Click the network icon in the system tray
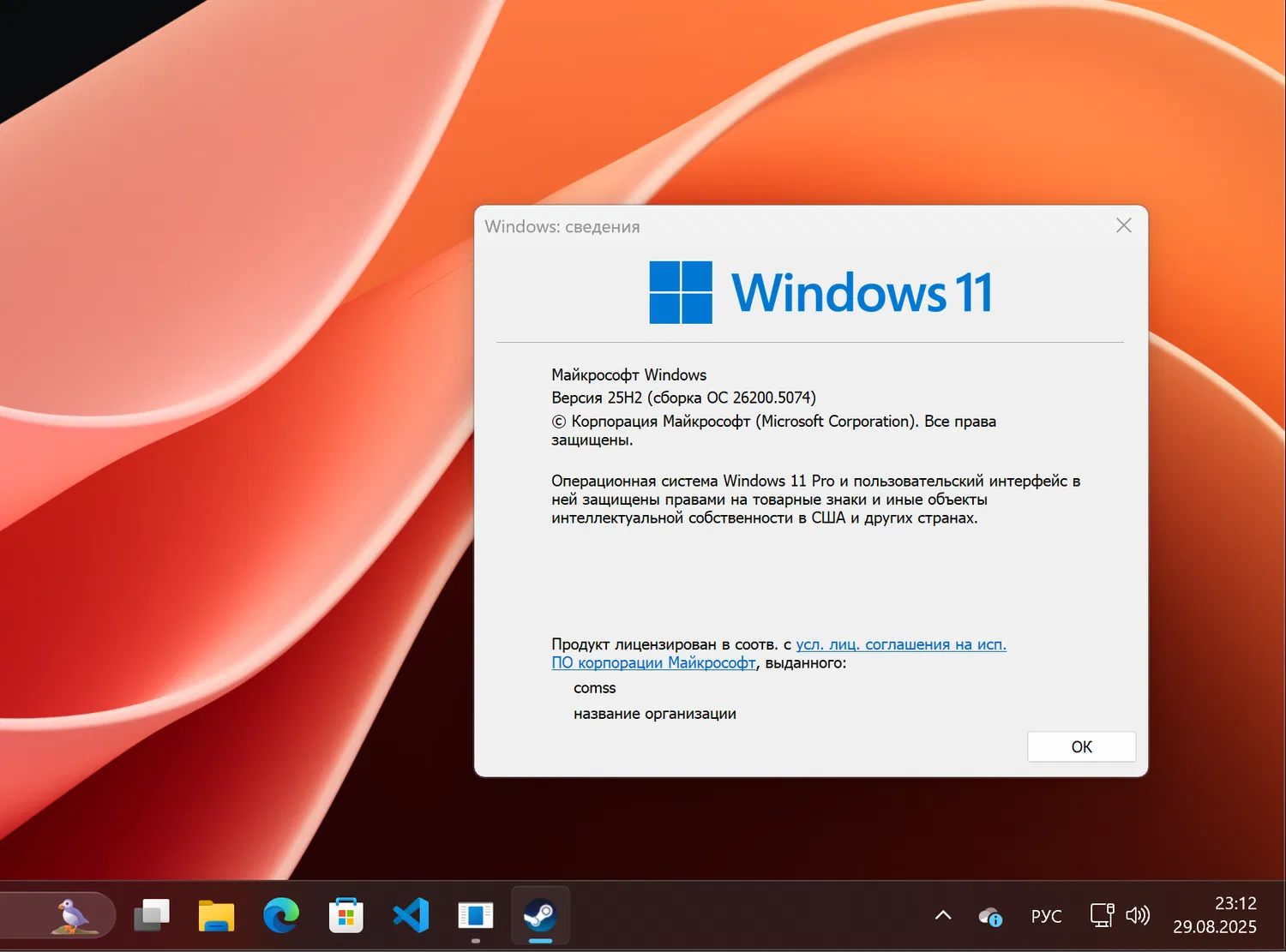Image resolution: width=1286 pixels, height=952 pixels. [1102, 915]
